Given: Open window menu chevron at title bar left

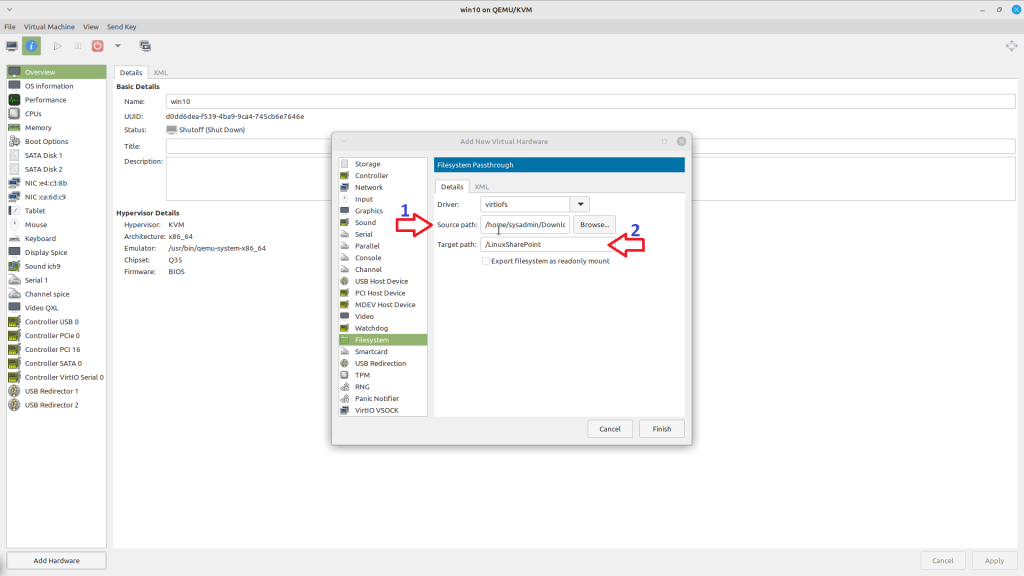Looking at the screenshot, I should (9, 10).
